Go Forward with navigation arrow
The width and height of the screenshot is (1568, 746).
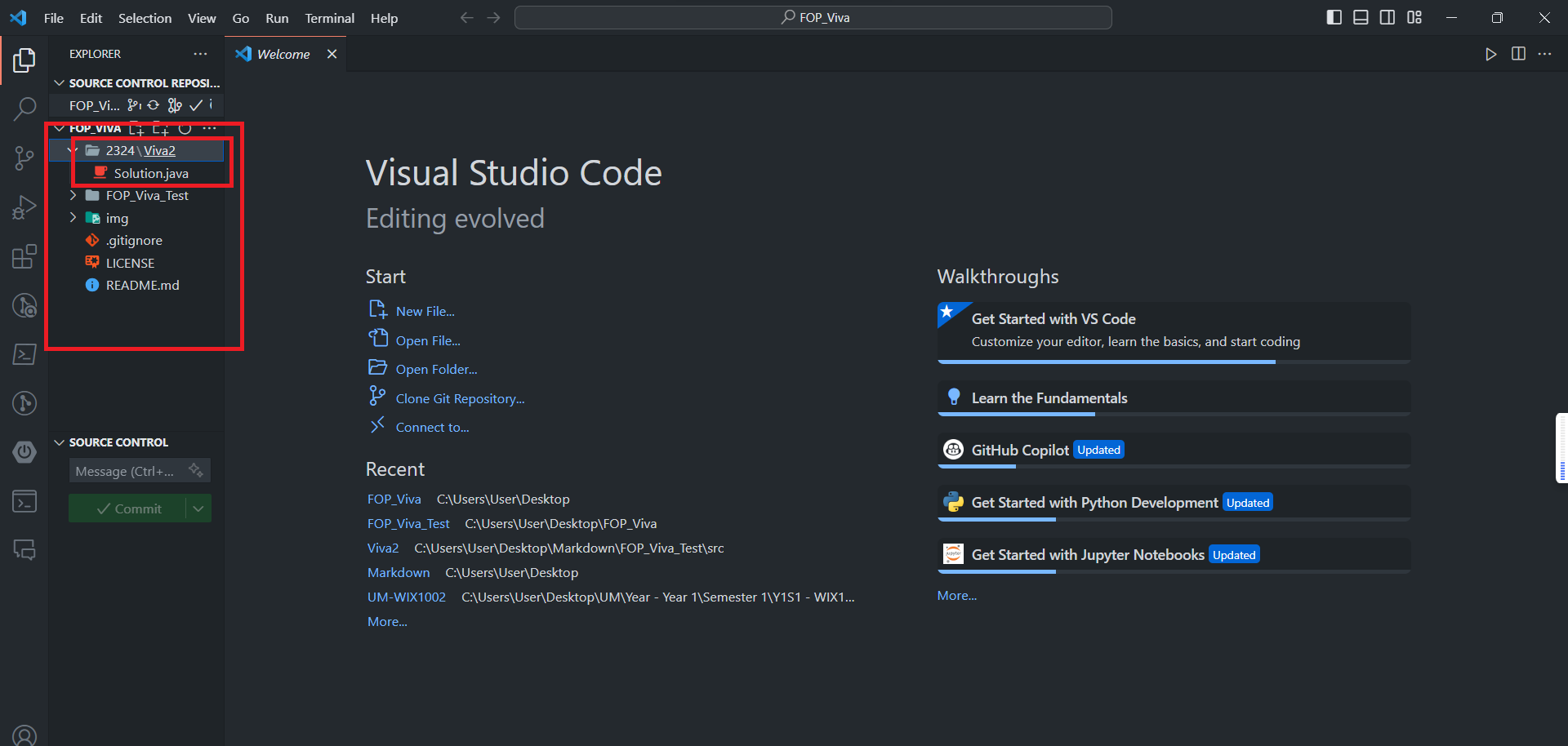[x=493, y=17]
